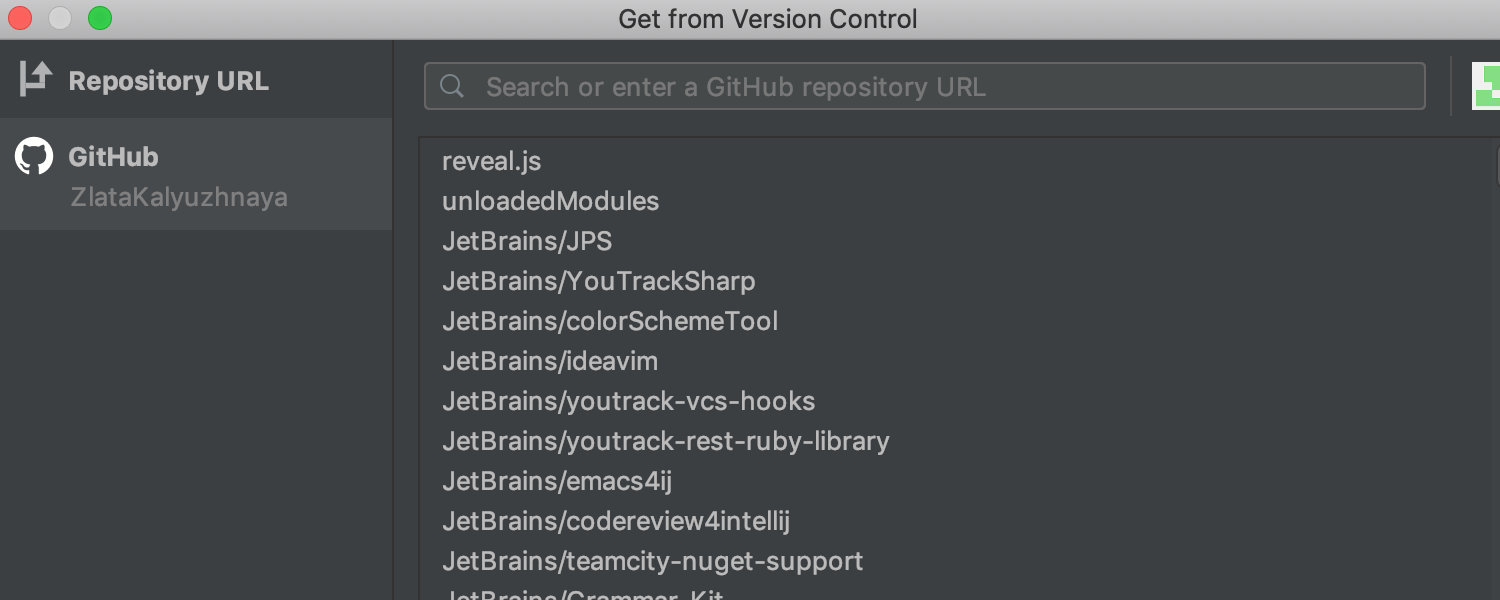Switch to the Repository URL section
This screenshot has height=600, width=1500.
pos(168,81)
